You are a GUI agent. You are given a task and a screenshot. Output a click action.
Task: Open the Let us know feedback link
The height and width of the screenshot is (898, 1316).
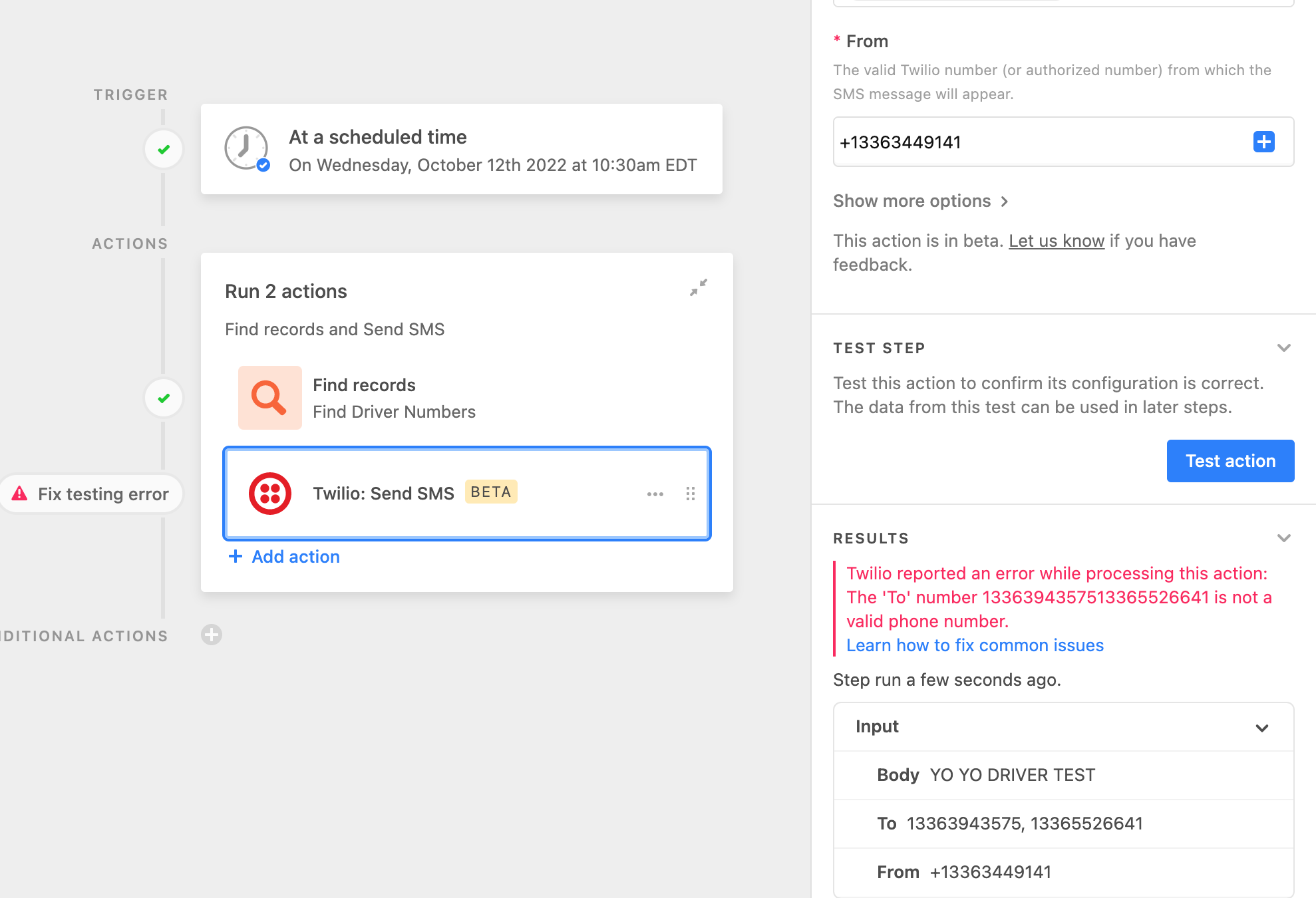[1057, 241]
